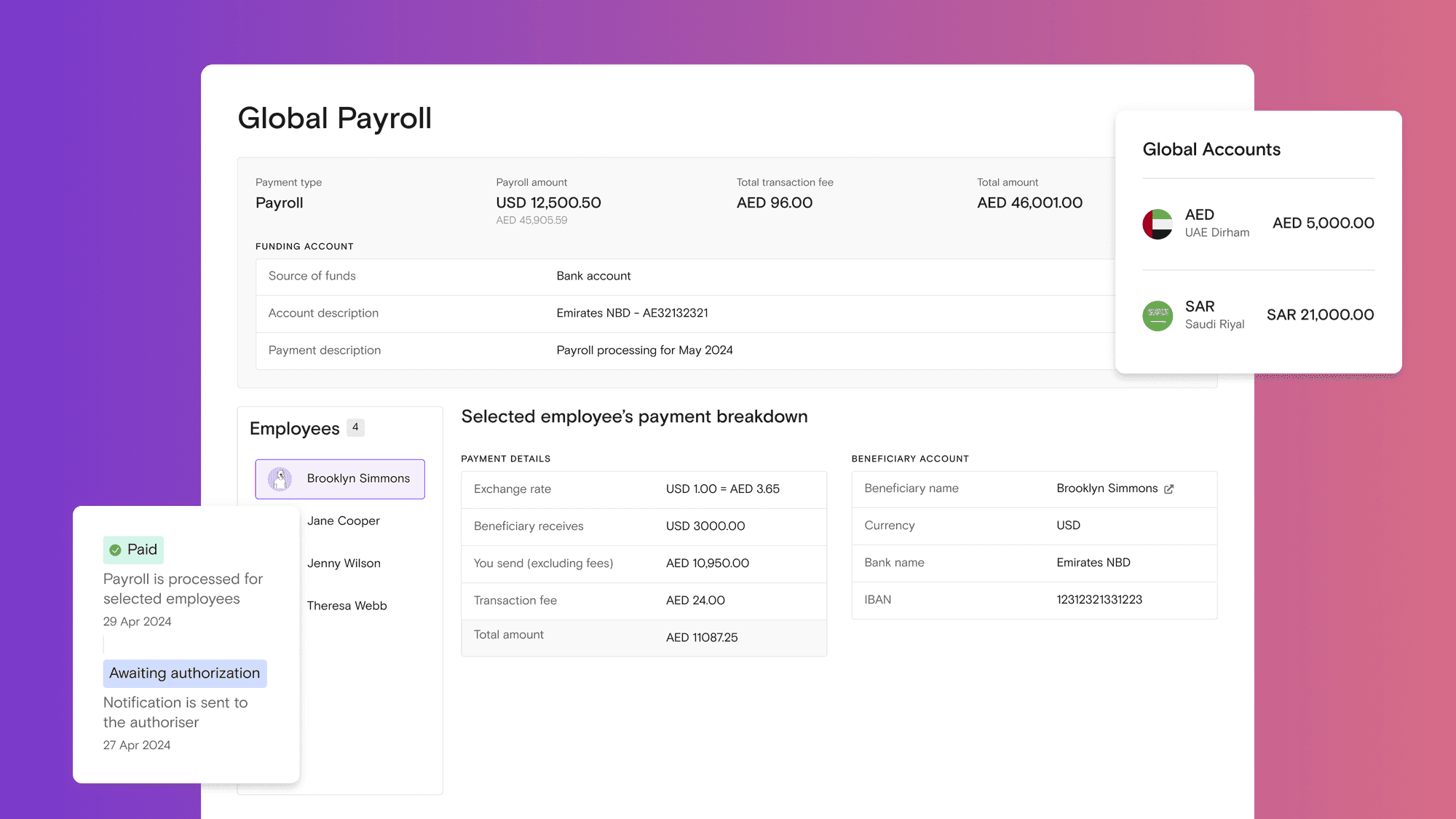Click the Saudi Arabia flag icon
Image resolution: width=1456 pixels, height=819 pixels.
[1158, 315]
